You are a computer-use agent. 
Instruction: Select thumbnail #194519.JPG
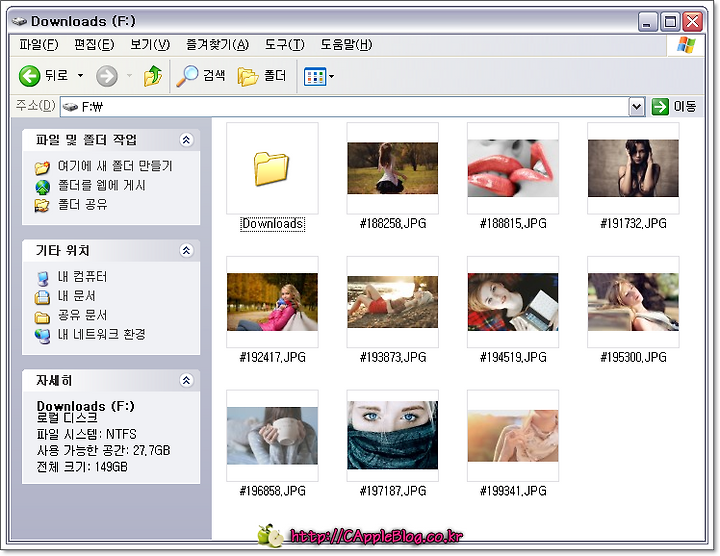(x=513, y=302)
